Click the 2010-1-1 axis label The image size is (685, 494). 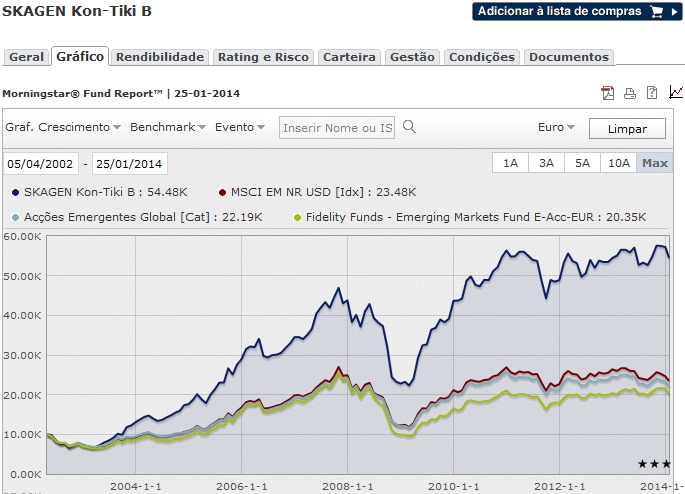(453, 487)
